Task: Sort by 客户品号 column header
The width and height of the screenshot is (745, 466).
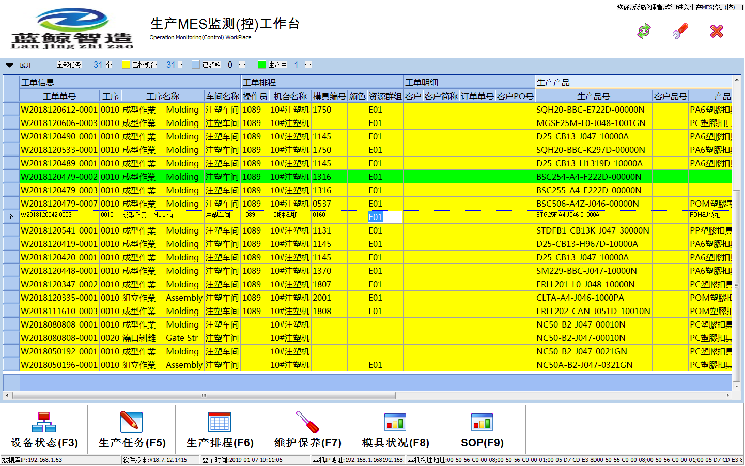Action: [x=670, y=96]
